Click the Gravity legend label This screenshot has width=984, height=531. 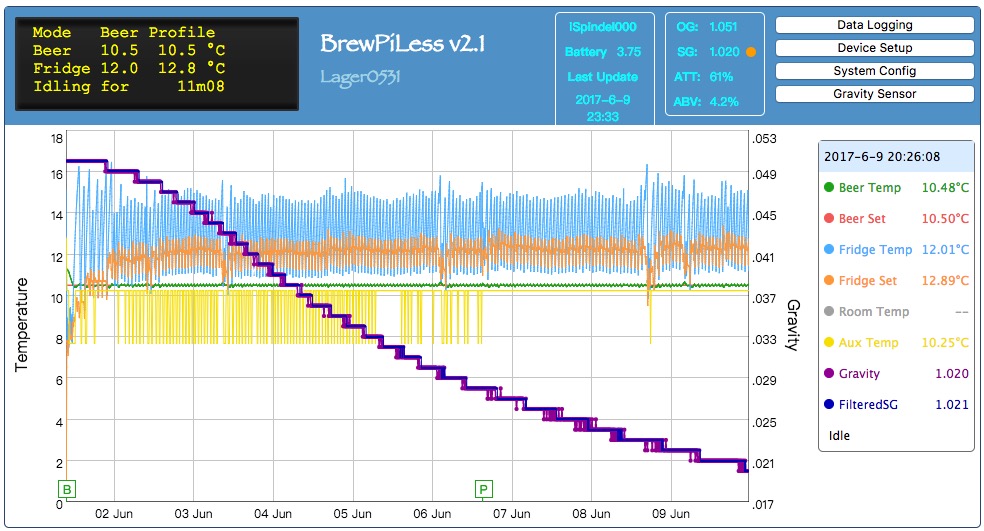pyautogui.click(x=859, y=374)
